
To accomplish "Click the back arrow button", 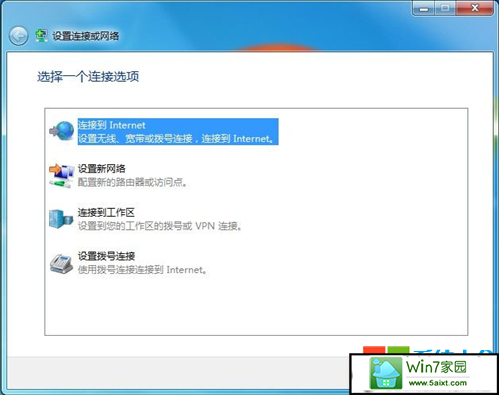I will point(18,36).
